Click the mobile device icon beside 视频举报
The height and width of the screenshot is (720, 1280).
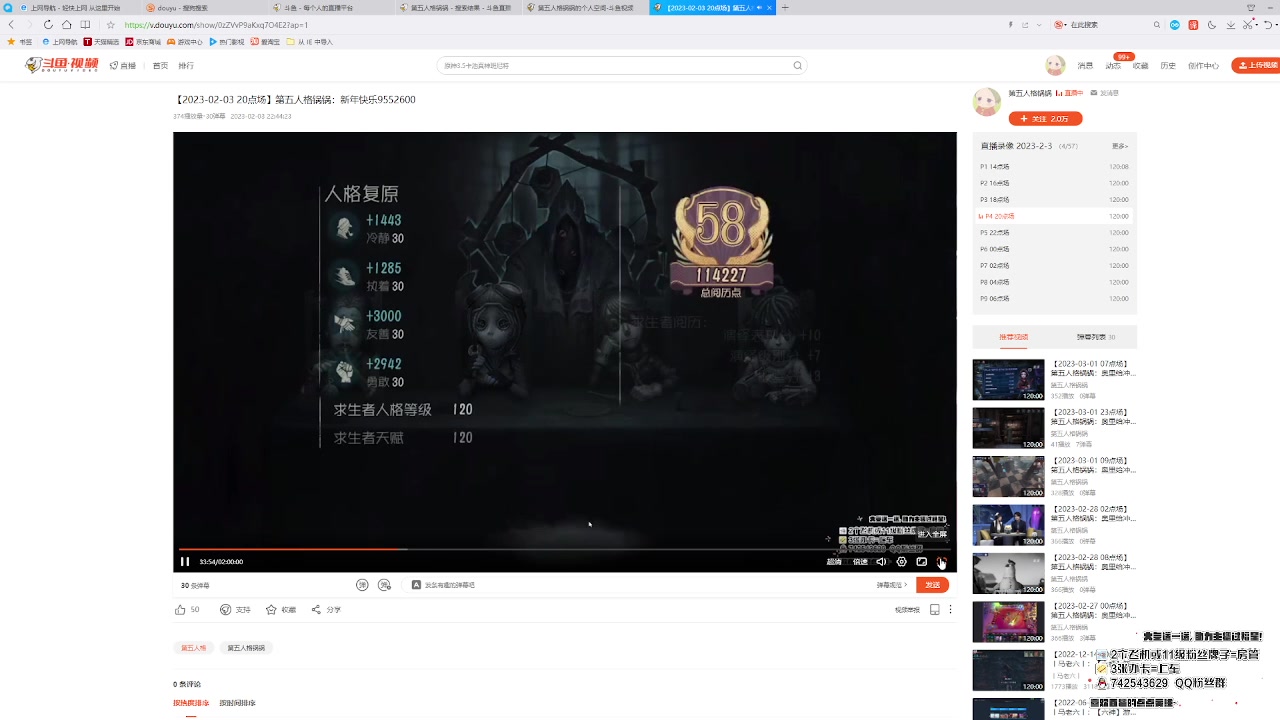click(x=934, y=609)
